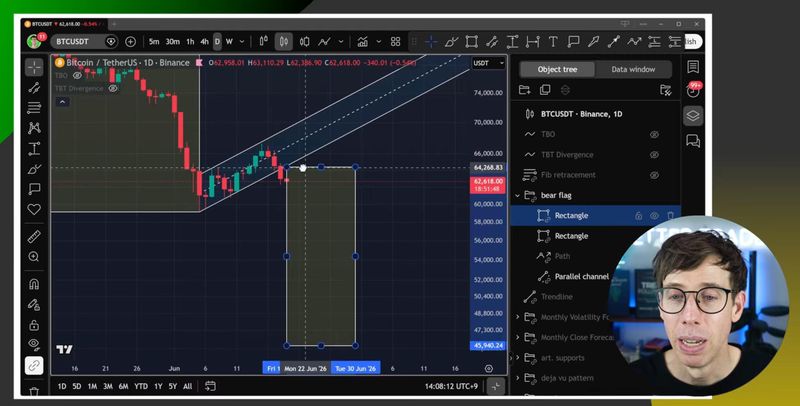Select the 5m timeframe
The image size is (800, 406).
(x=154, y=42)
